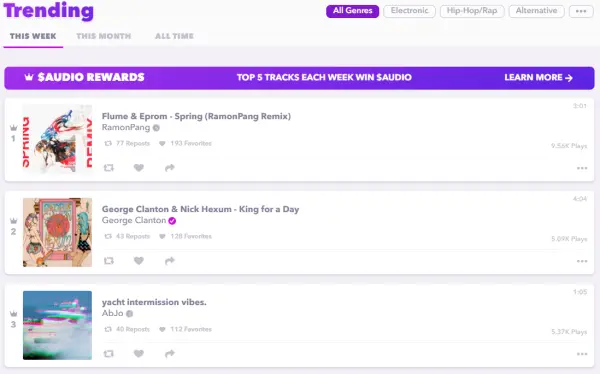
Task: Visit AbJo artist profile
Action: tap(112, 313)
